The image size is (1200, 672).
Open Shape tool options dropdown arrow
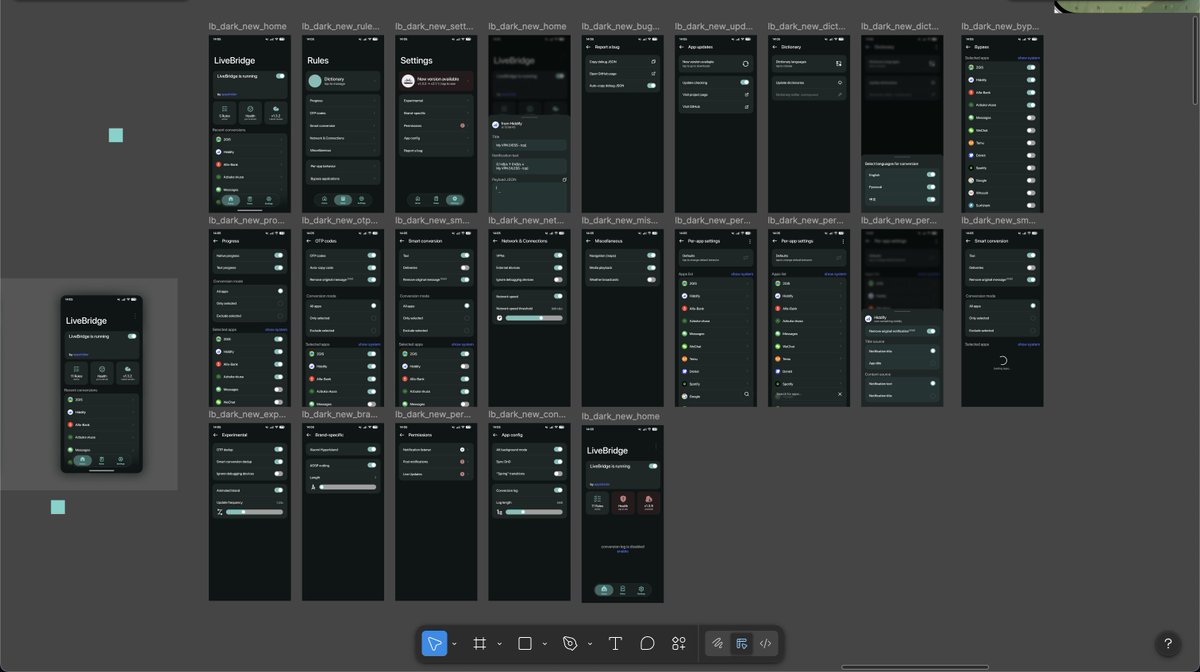(x=544, y=644)
